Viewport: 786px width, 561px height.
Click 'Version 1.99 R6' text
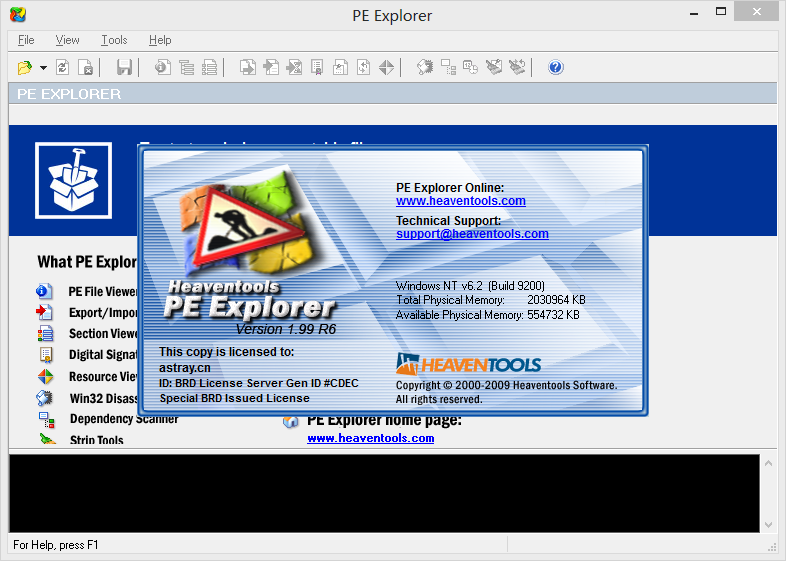click(x=286, y=329)
